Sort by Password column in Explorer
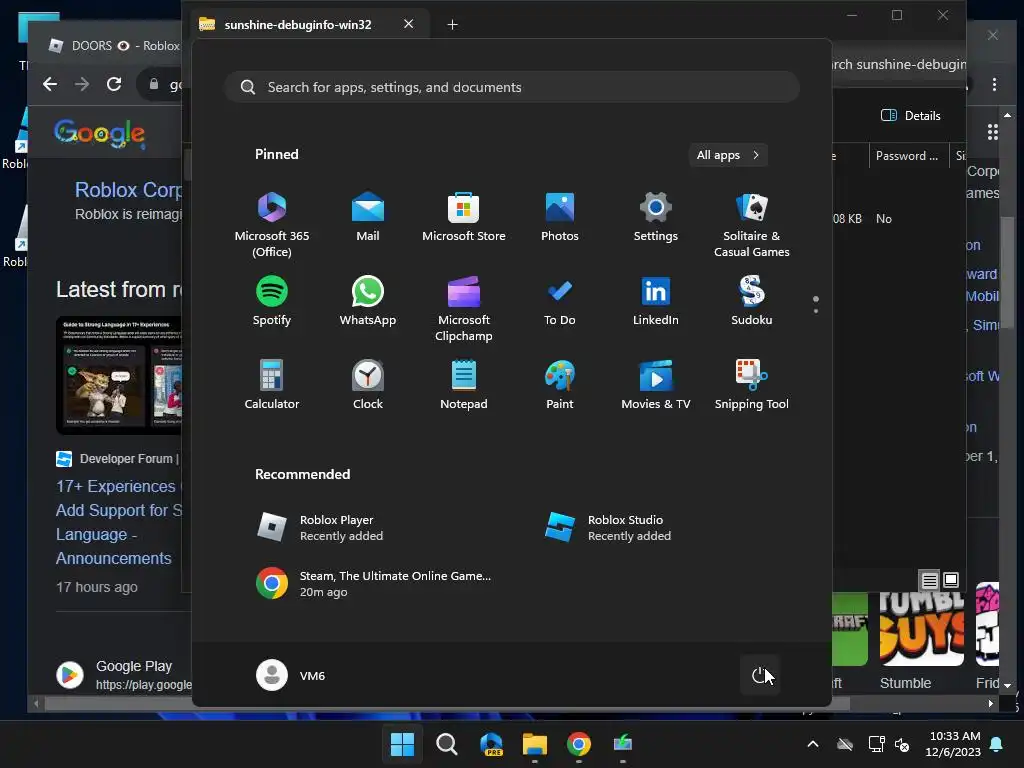The height and width of the screenshot is (768, 1024). (x=908, y=156)
